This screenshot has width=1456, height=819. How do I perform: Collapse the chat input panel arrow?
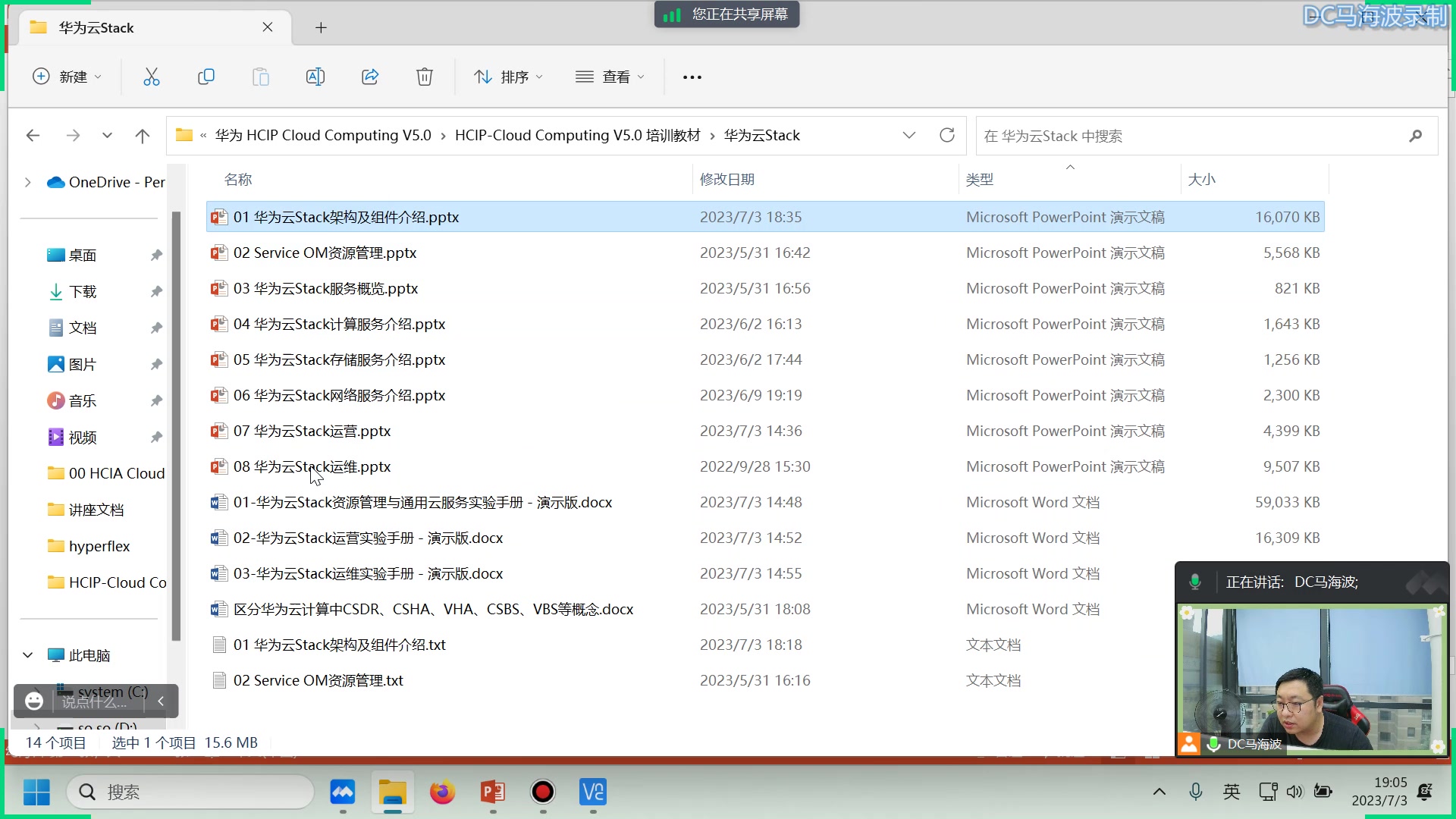[x=161, y=701]
